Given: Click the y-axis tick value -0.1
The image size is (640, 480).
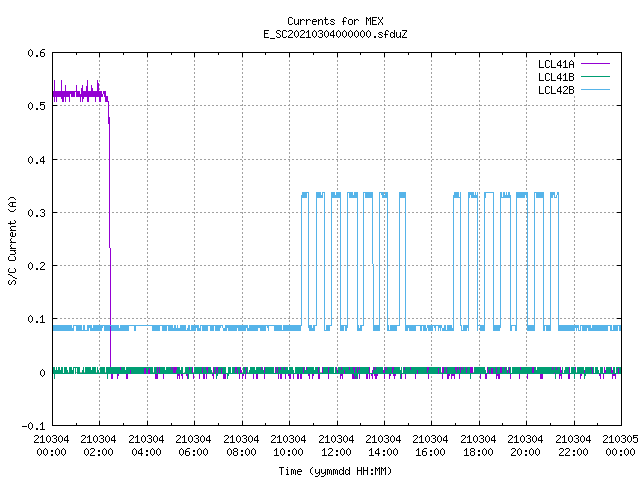Looking at the screenshot, I should [33, 426].
